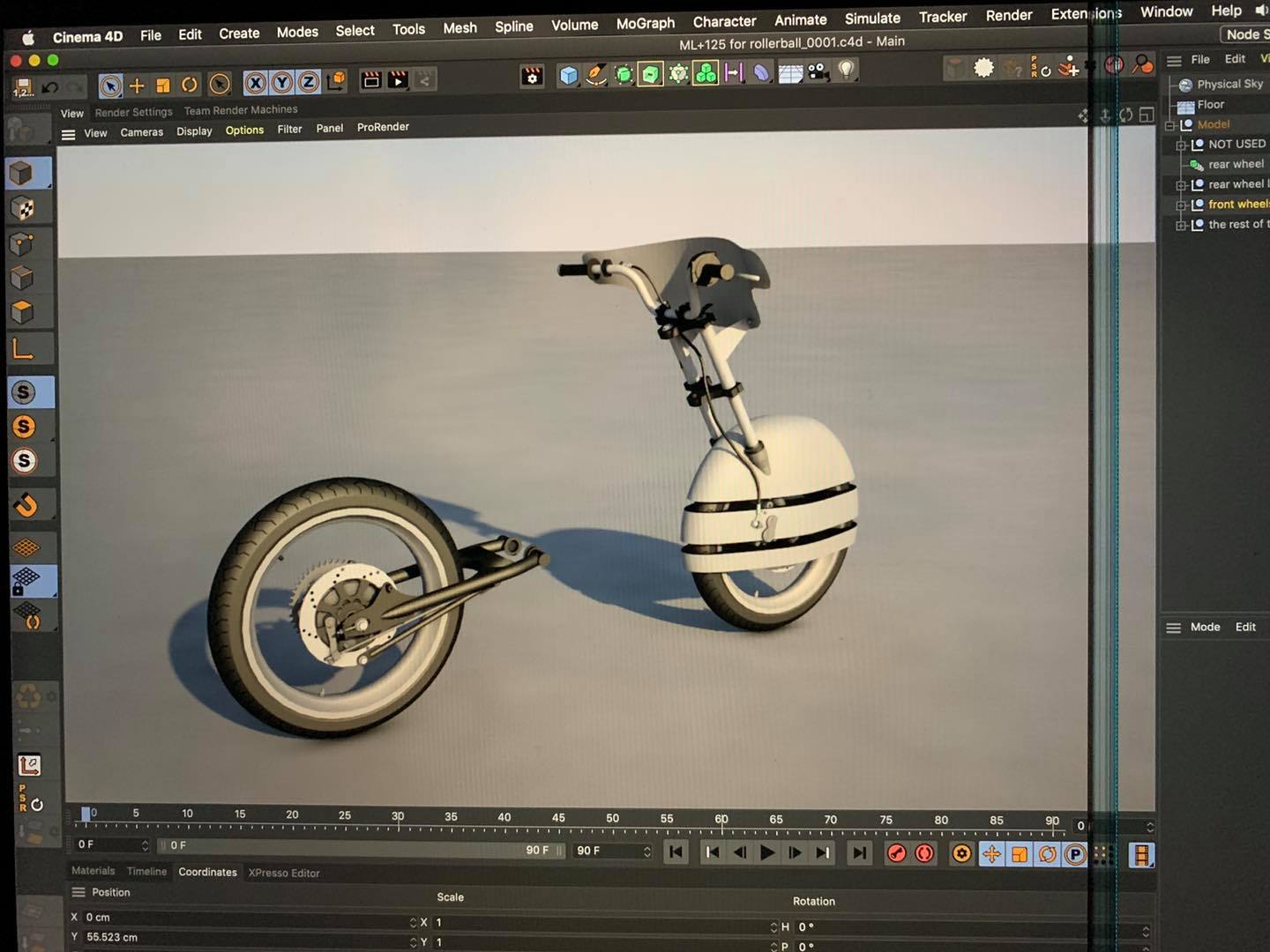Open the Deformer bend icon

tap(761, 72)
